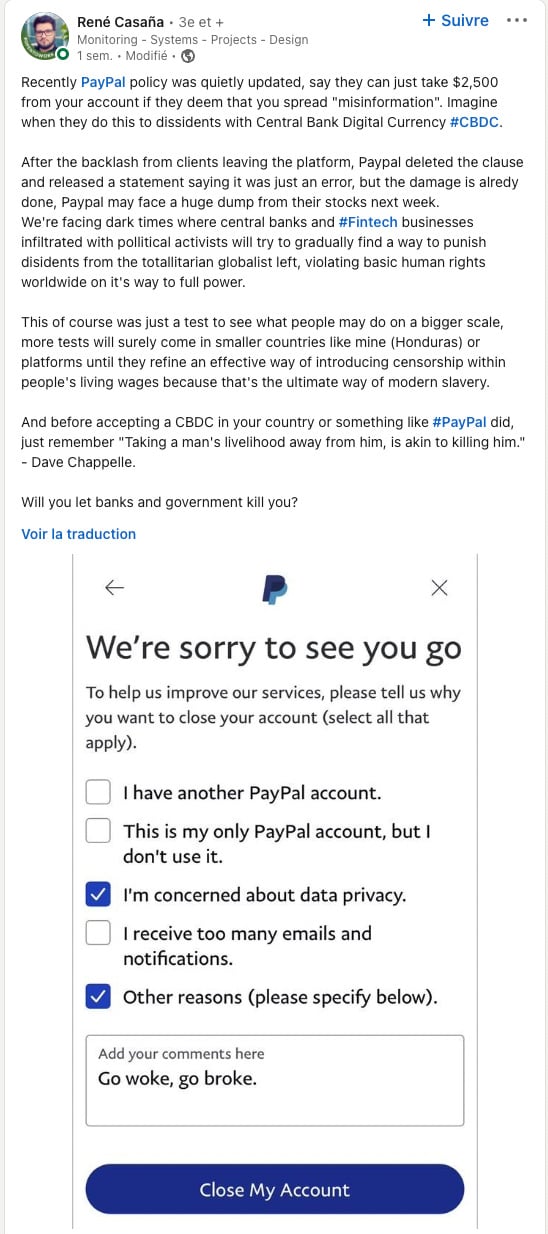The width and height of the screenshot is (548, 1234).
Task: Check 'I receive too many emails'
Action: point(98,933)
